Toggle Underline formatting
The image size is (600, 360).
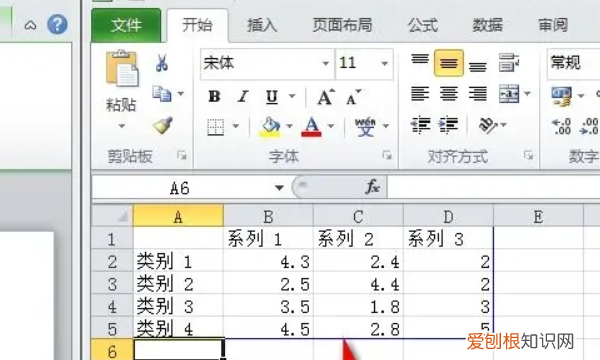[272, 96]
